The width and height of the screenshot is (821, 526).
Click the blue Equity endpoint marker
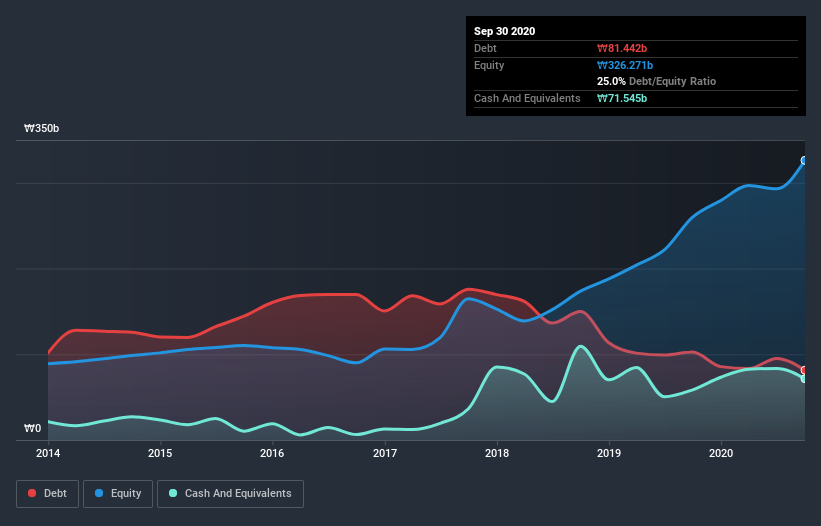pyautogui.click(x=804, y=161)
